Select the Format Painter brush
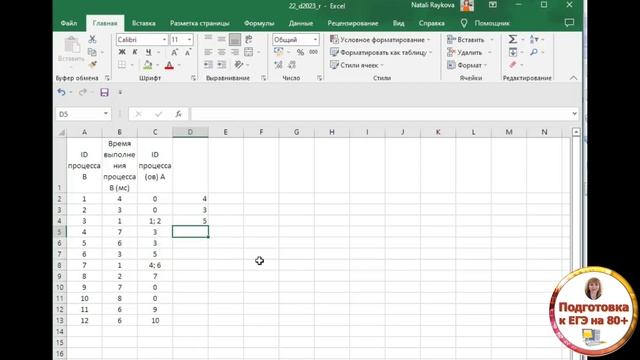Screen dimensions: 640x360 tap(92, 64)
